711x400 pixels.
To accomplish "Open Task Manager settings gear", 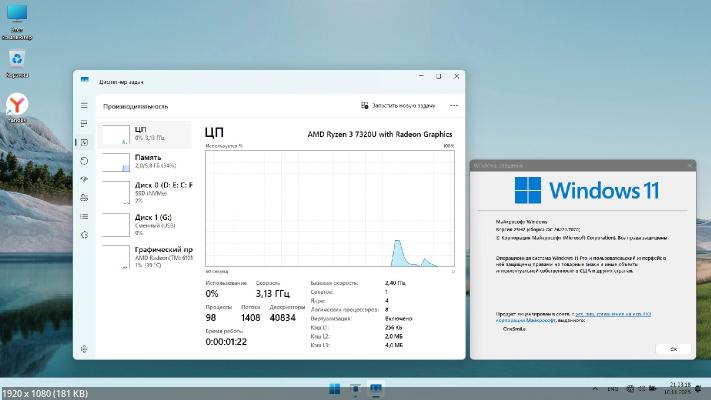I will pyautogui.click(x=85, y=348).
